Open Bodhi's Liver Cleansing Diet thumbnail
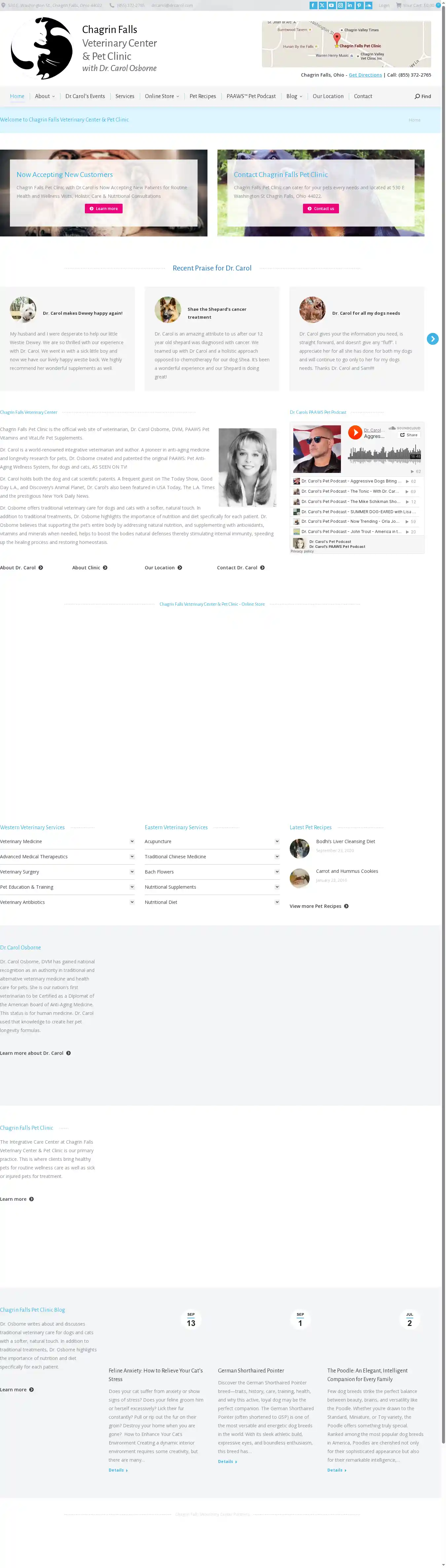The width and height of the screenshot is (446, 1568). coord(299,848)
